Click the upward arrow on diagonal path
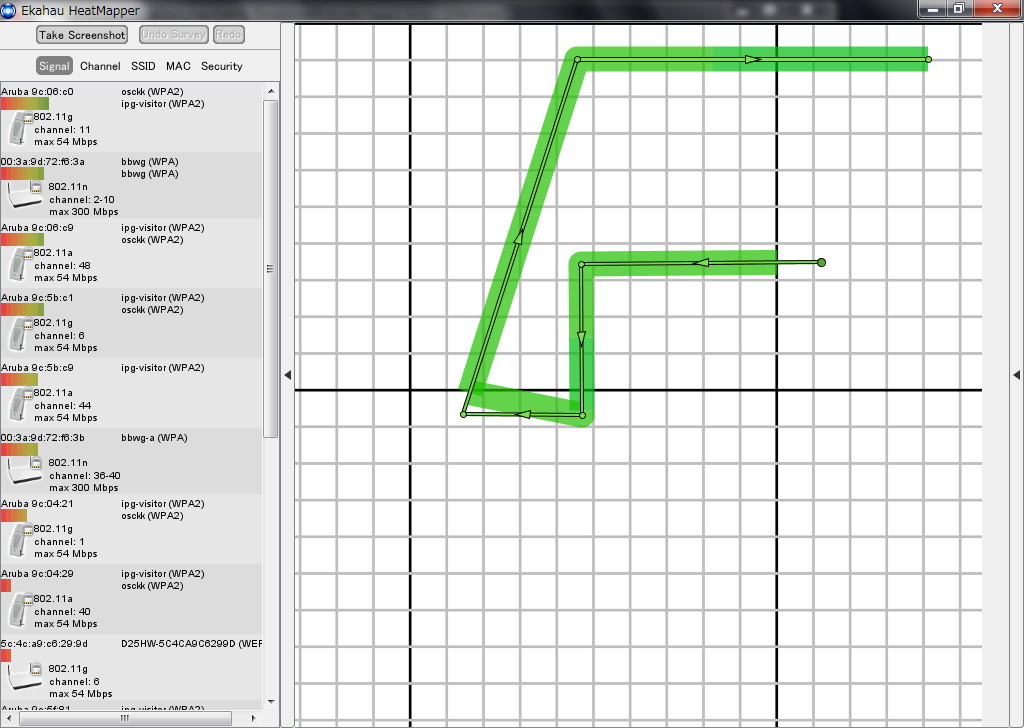The image size is (1024, 728). coord(519,236)
